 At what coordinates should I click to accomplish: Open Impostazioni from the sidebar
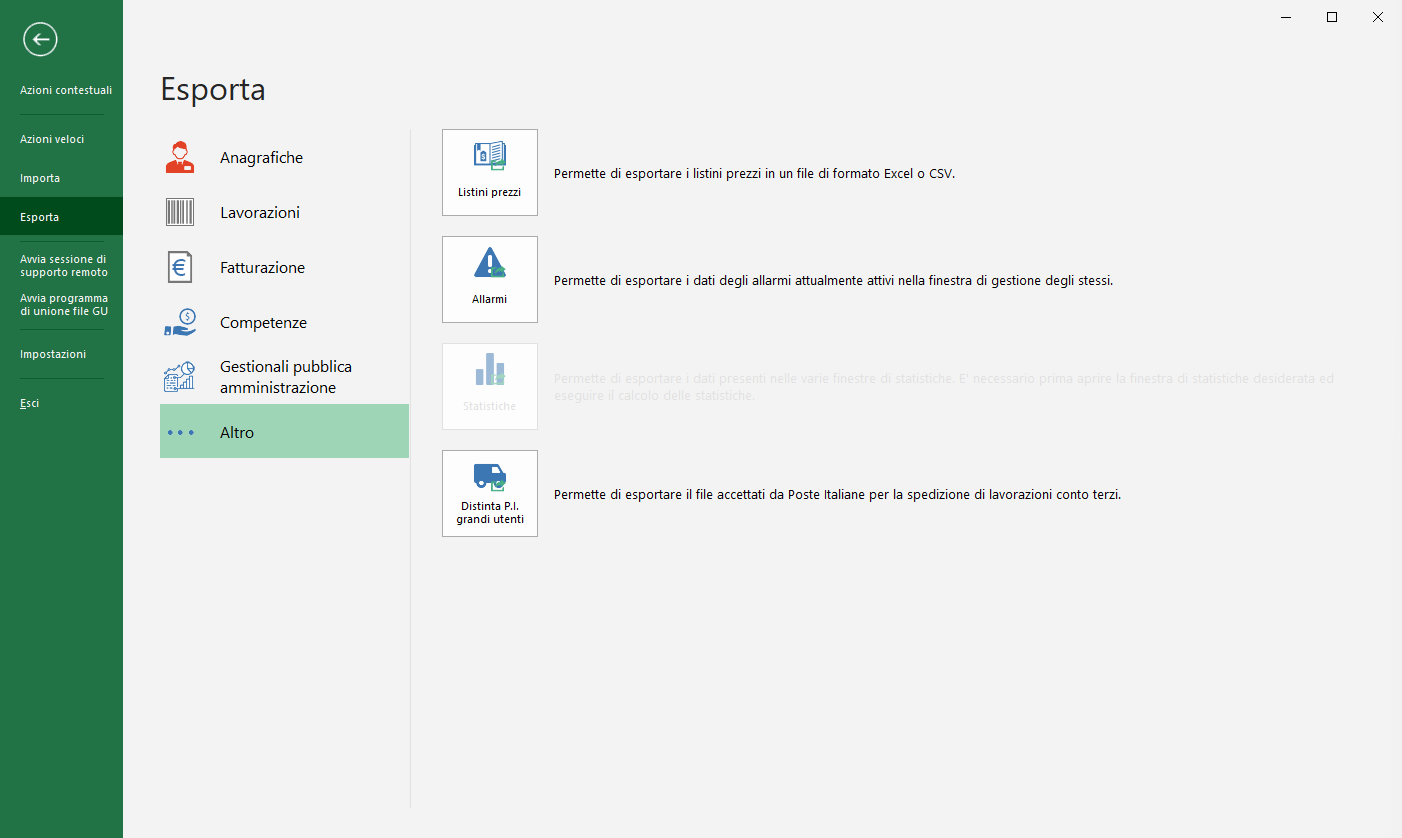pyautogui.click(x=53, y=354)
